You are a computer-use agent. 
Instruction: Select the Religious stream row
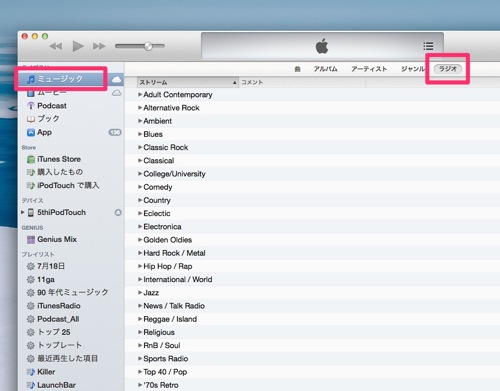[x=312, y=332]
